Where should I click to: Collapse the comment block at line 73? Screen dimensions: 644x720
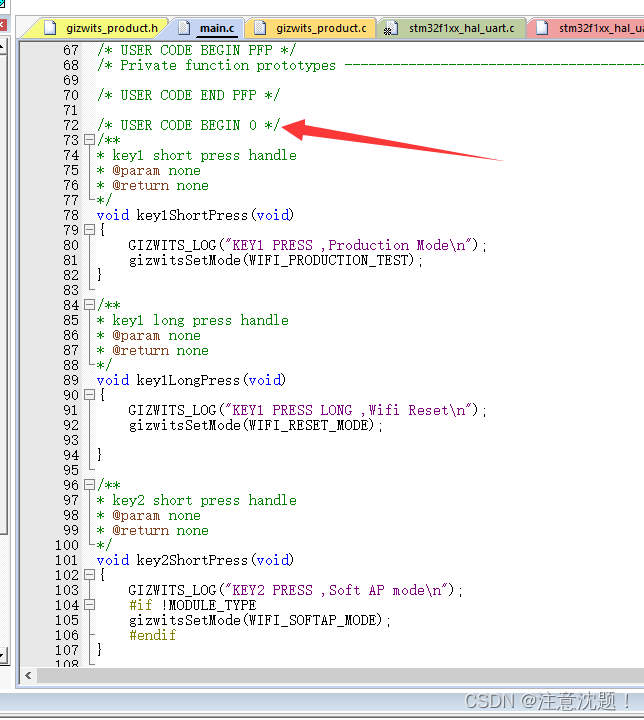[90, 140]
